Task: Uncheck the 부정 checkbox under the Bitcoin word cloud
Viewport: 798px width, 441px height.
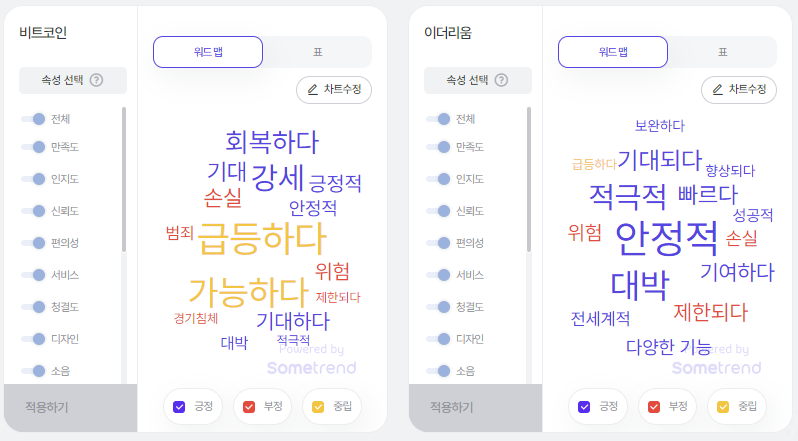Action: point(249,407)
